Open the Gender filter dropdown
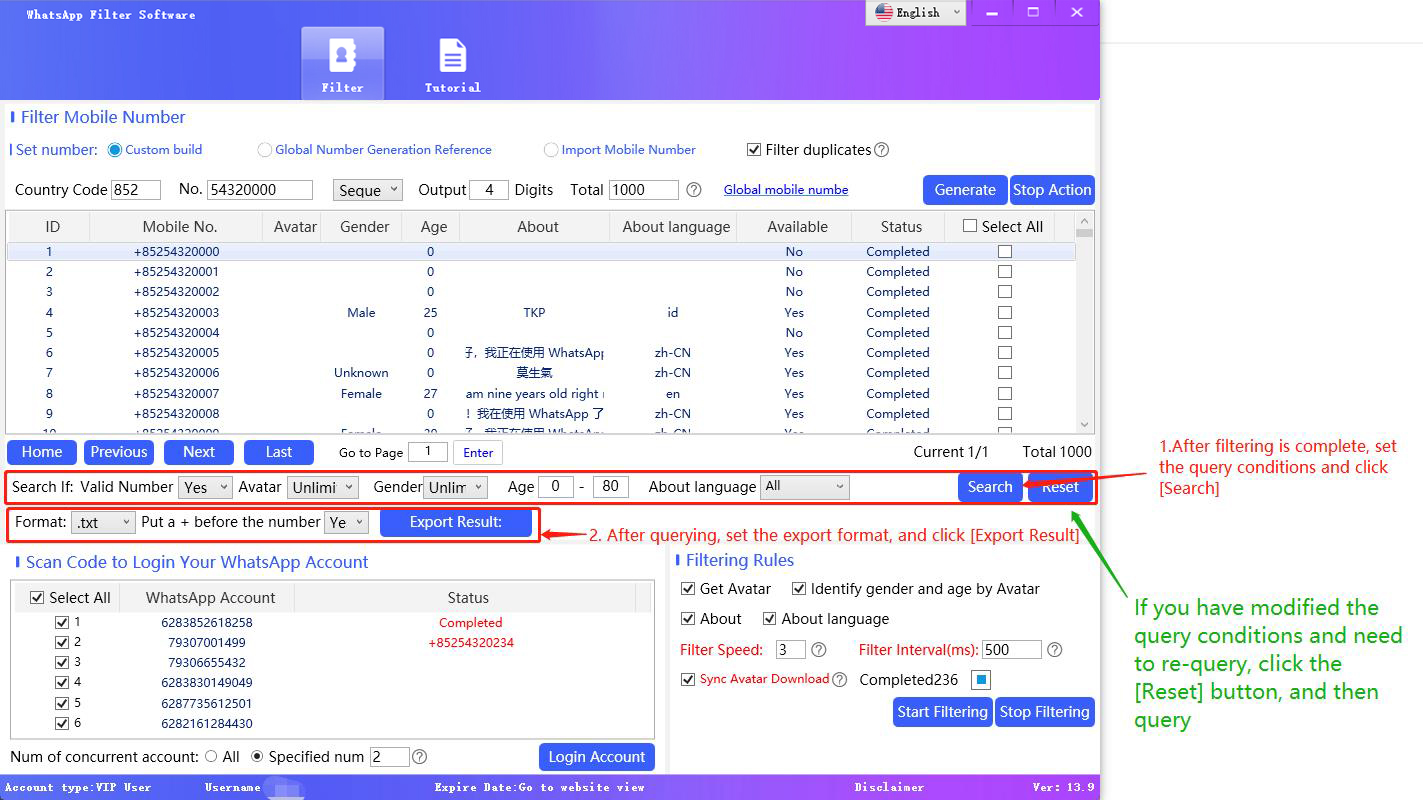The image size is (1423, 800). pyautogui.click(x=455, y=487)
